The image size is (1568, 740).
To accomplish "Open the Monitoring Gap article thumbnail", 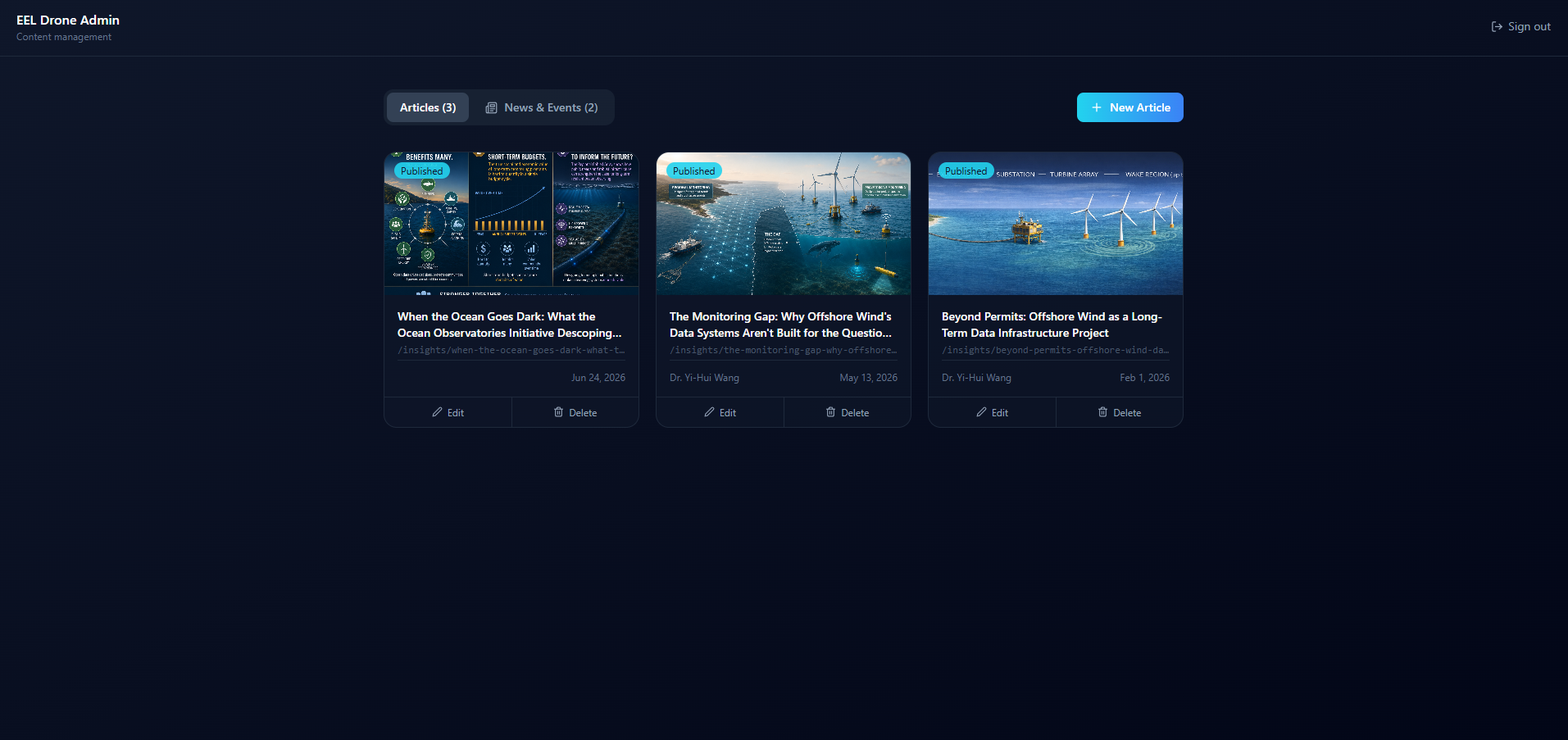I will coord(784,223).
